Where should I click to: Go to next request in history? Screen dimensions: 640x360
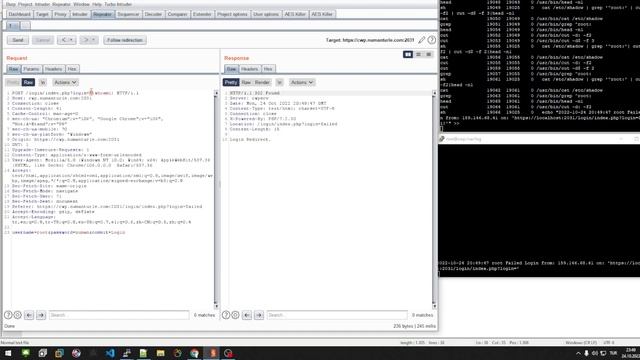pos(85,40)
